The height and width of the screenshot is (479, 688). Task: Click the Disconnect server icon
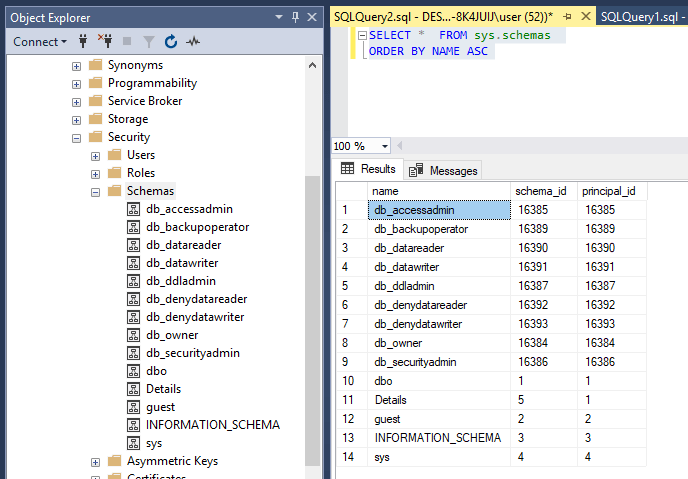[x=105, y=42]
